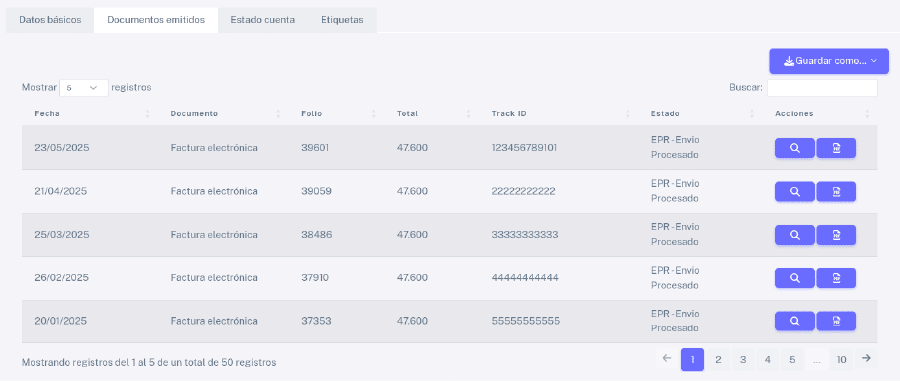Select date cell 26/02/2025

pos(61,278)
